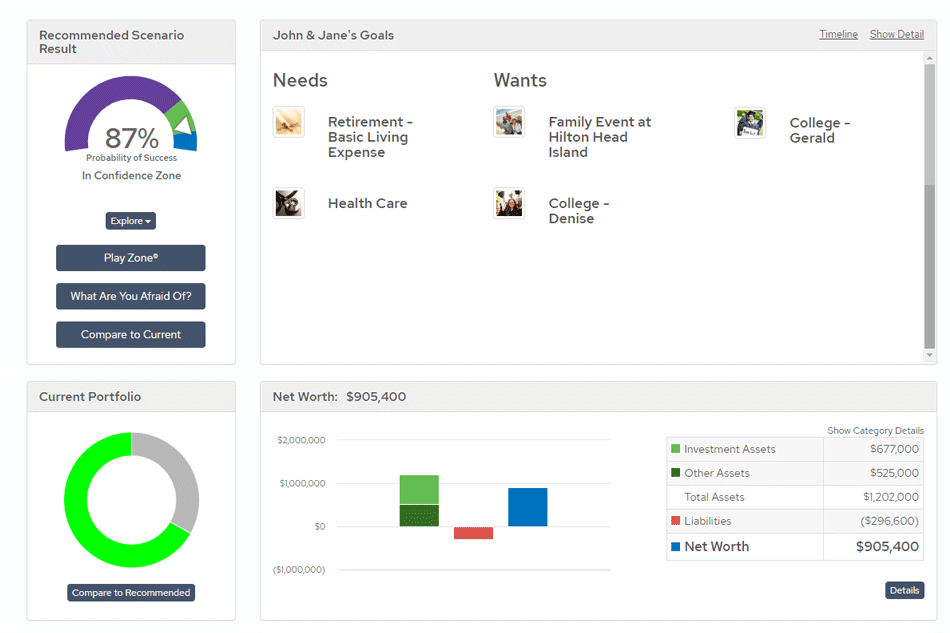Open the goals Timeline link
The height and width of the screenshot is (633, 950).
[x=839, y=35]
